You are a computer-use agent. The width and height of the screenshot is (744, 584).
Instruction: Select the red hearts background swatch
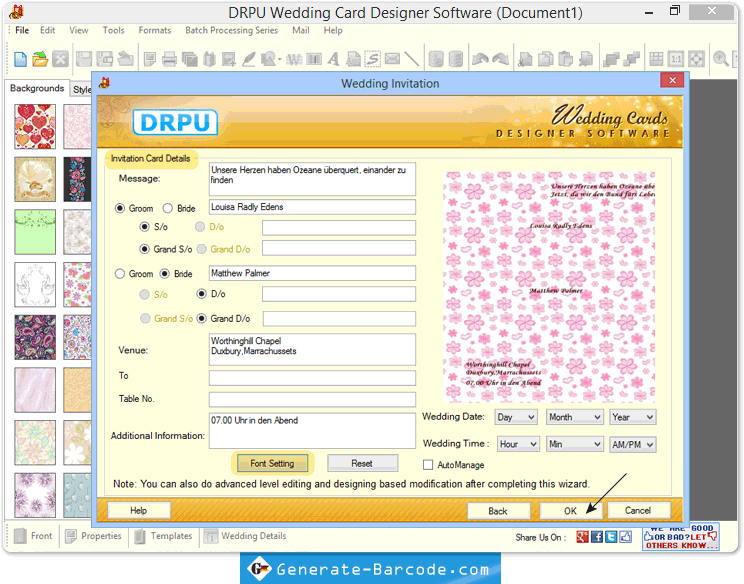(x=35, y=126)
